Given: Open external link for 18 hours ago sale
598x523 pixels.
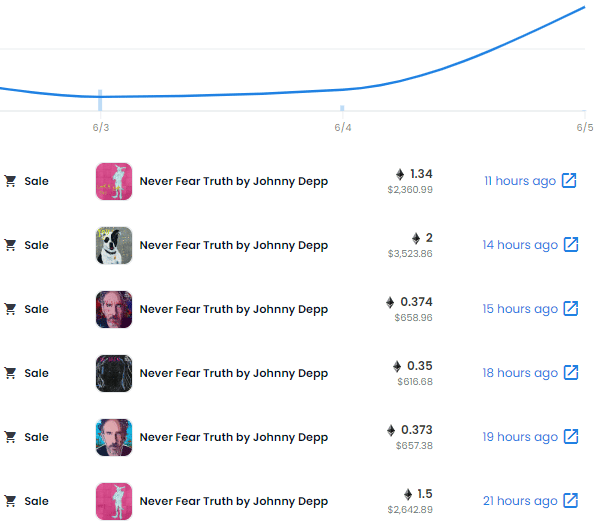Looking at the screenshot, I should click(571, 373).
